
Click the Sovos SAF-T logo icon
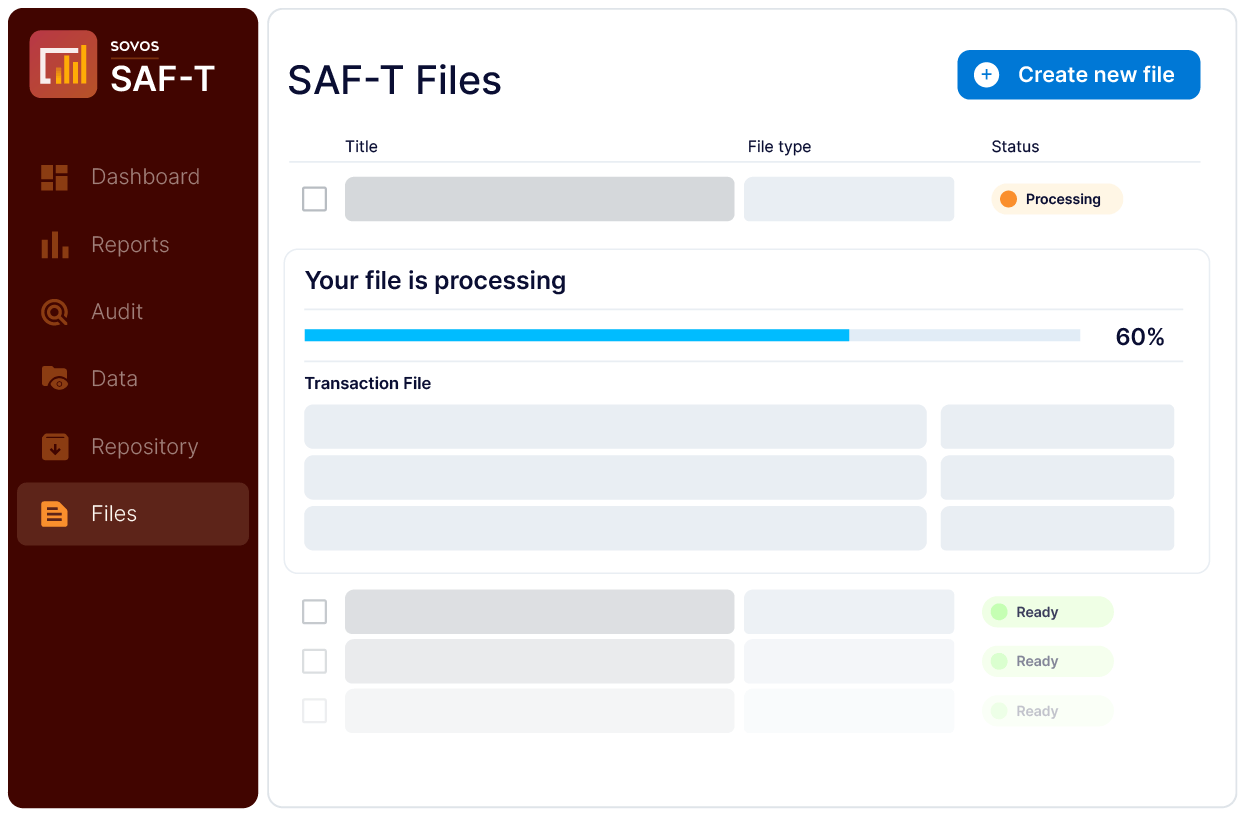[63, 64]
